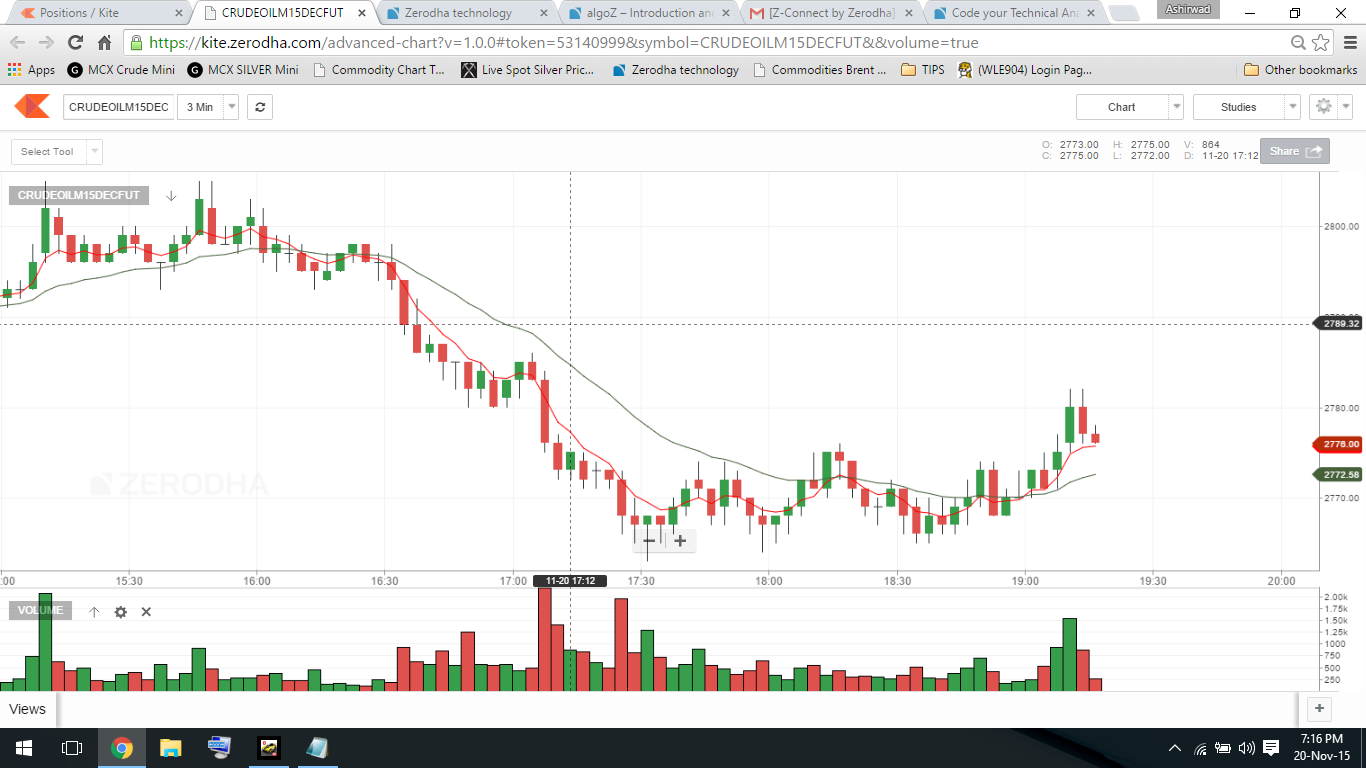Bookmark this page with star icon
This screenshot has height=768, width=1366.
click(x=1321, y=42)
